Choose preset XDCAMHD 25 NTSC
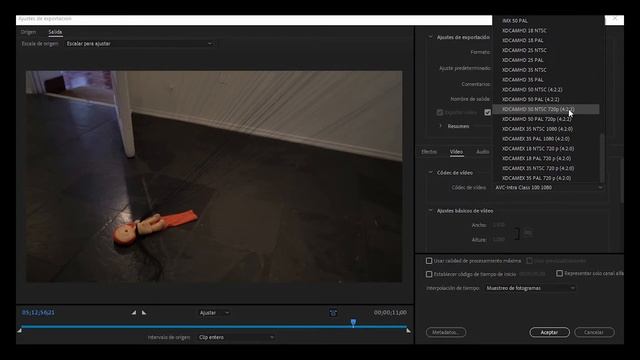This screenshot has width=640, height=360. point(546,50)
